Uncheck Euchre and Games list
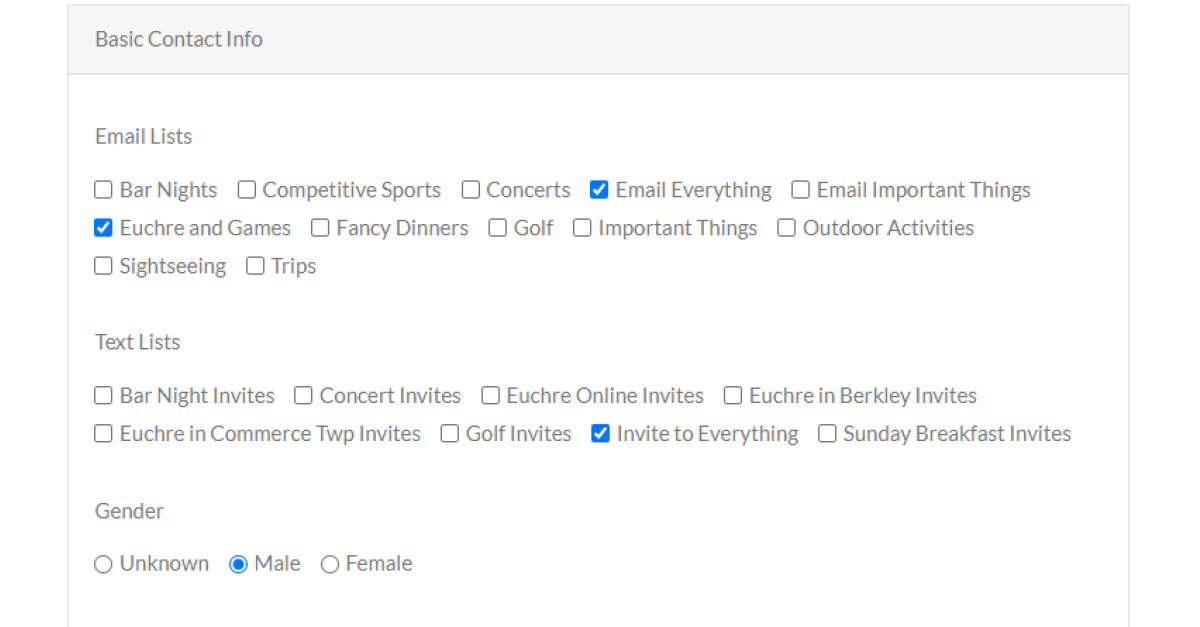Screen dimensions: 1200x627 (103, 228)
